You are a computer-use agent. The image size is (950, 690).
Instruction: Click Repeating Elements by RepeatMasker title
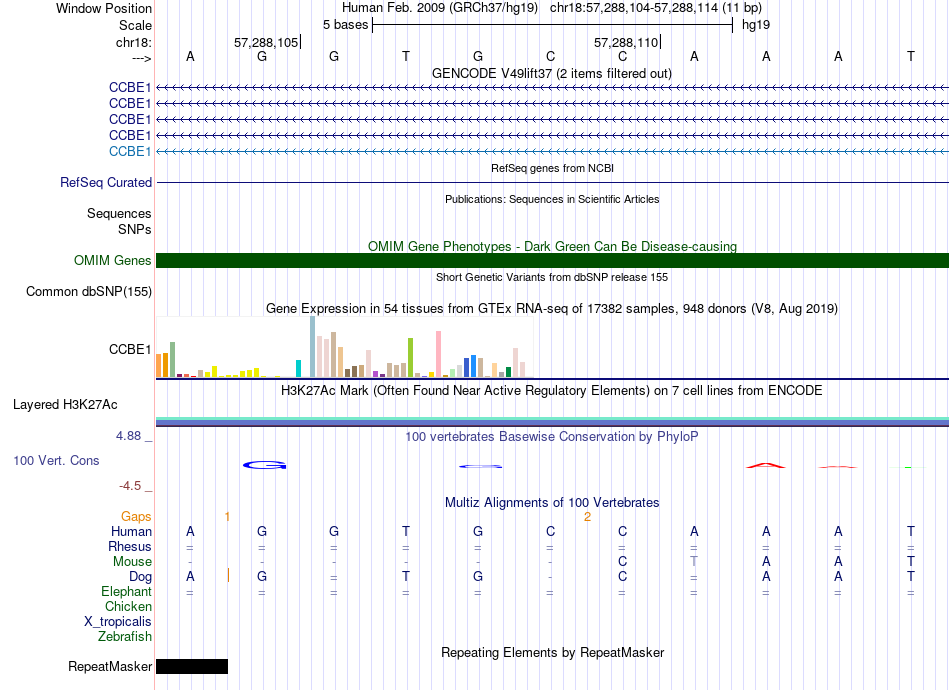(x=552, y=652)
